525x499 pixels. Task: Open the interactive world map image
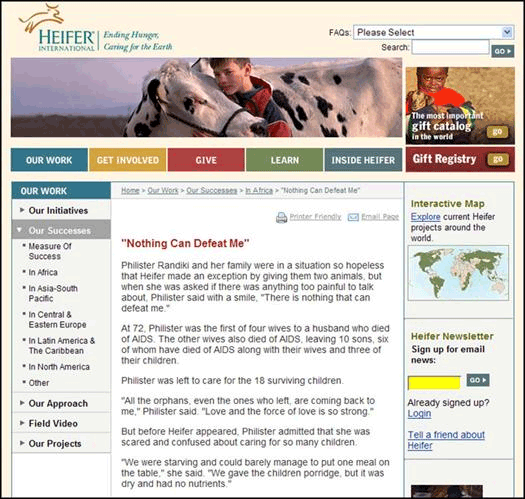pyautogui.click(x=458, y=273)
